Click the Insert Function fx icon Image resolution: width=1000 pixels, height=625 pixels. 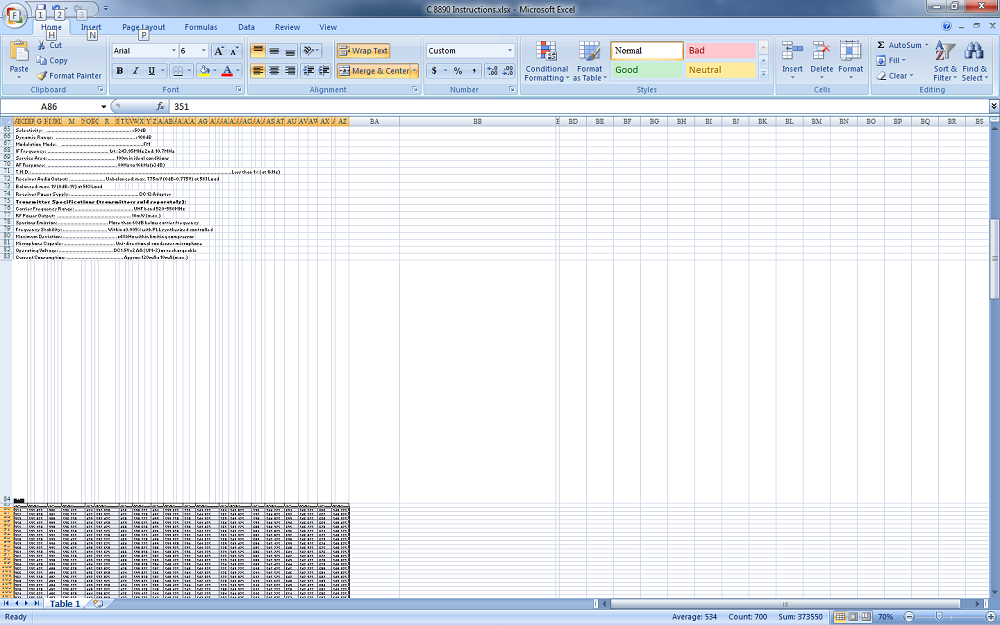[x=161, y=107]
